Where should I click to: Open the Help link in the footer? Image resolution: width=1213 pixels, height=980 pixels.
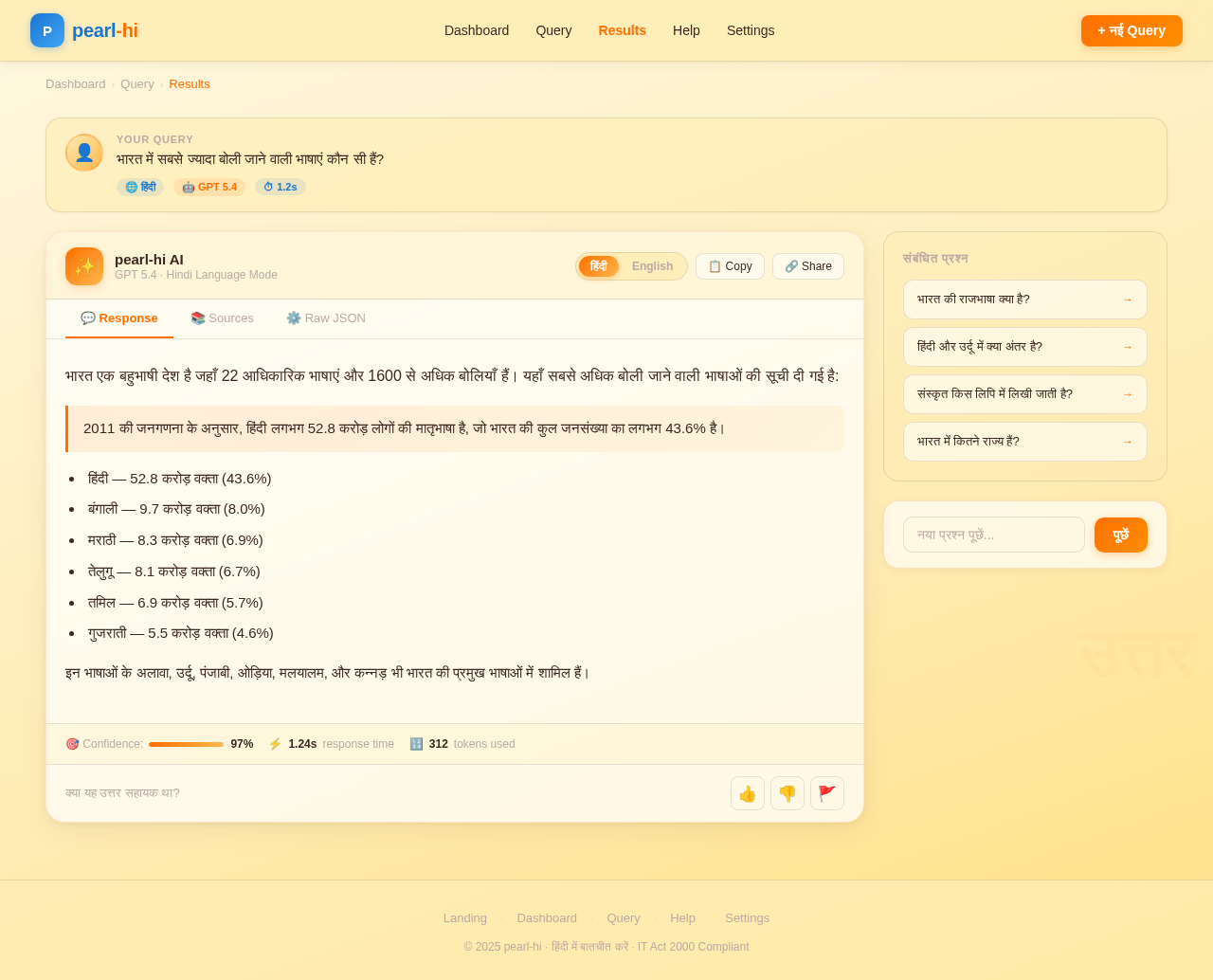coord(682,917)
